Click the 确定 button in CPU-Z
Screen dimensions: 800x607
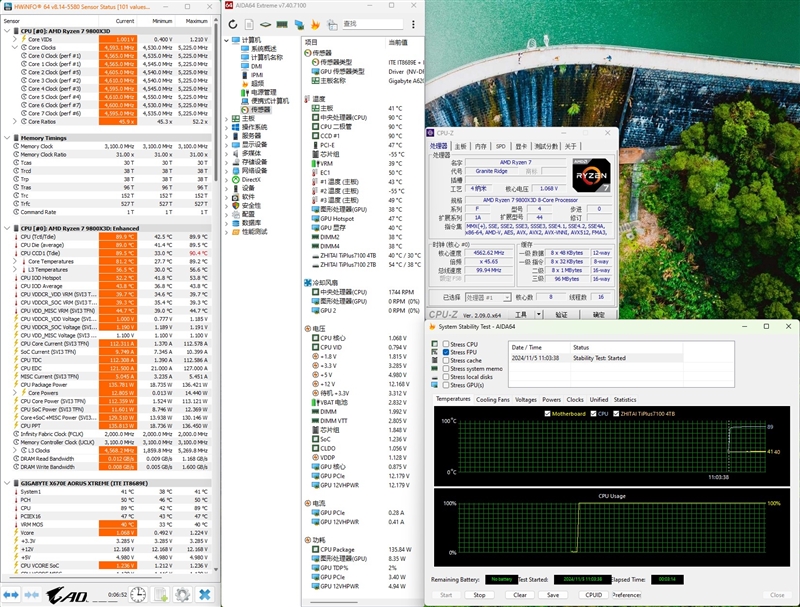tap(598, 315)
